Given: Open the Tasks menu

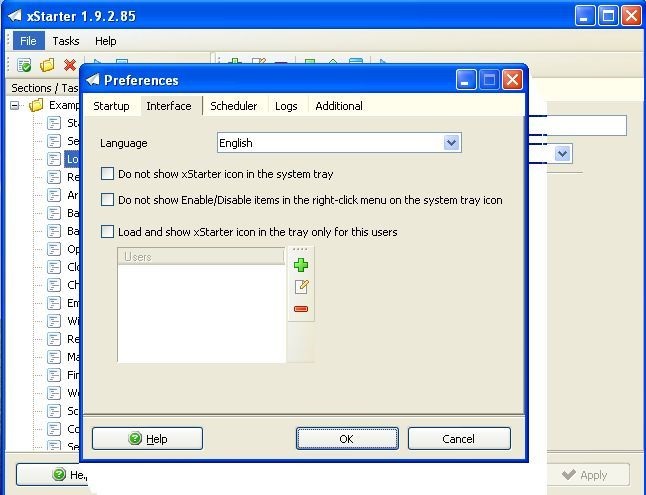Looking at the screenshot, I should [x=66, y=41].
